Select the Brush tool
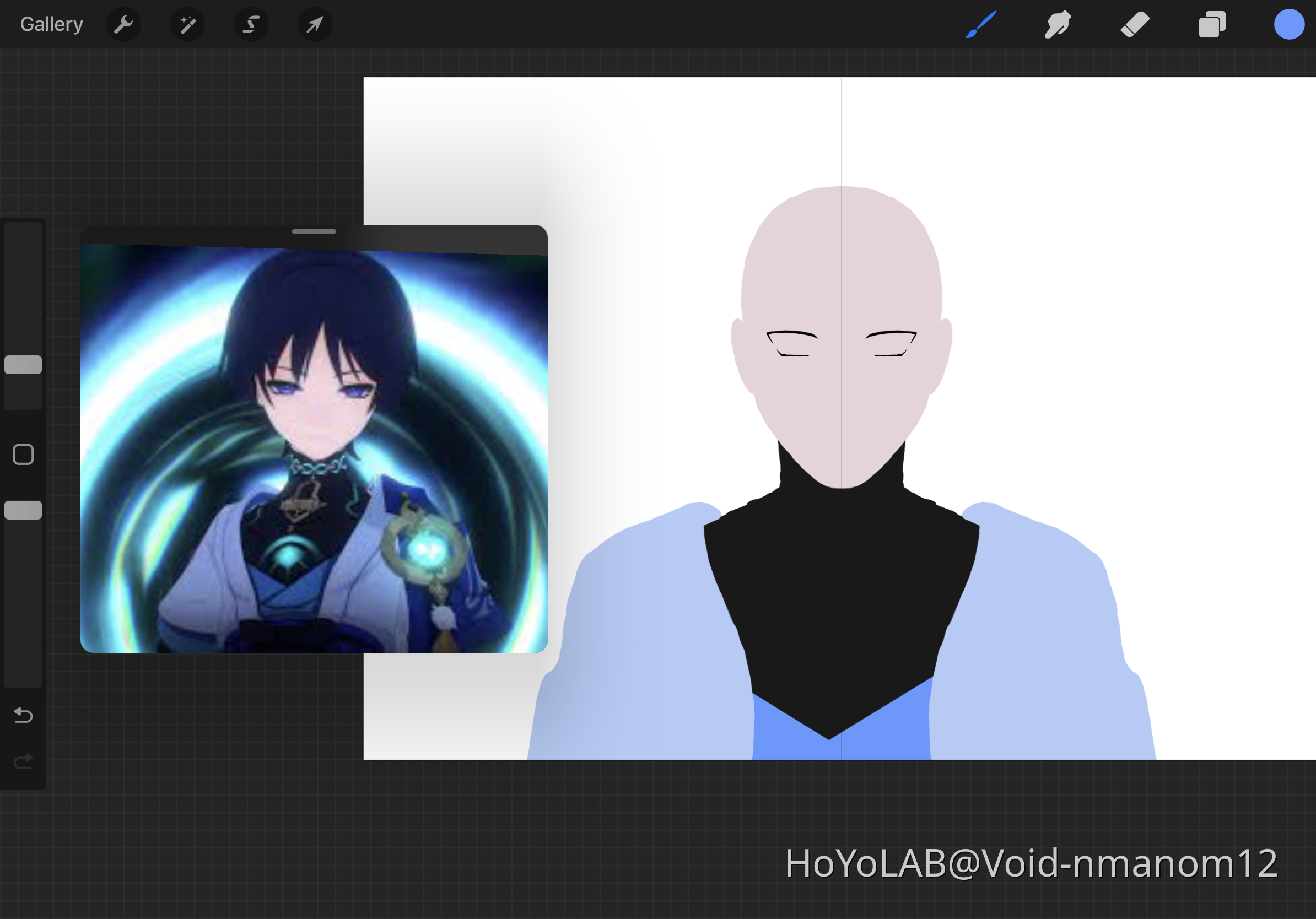 (x=981, y=25)
